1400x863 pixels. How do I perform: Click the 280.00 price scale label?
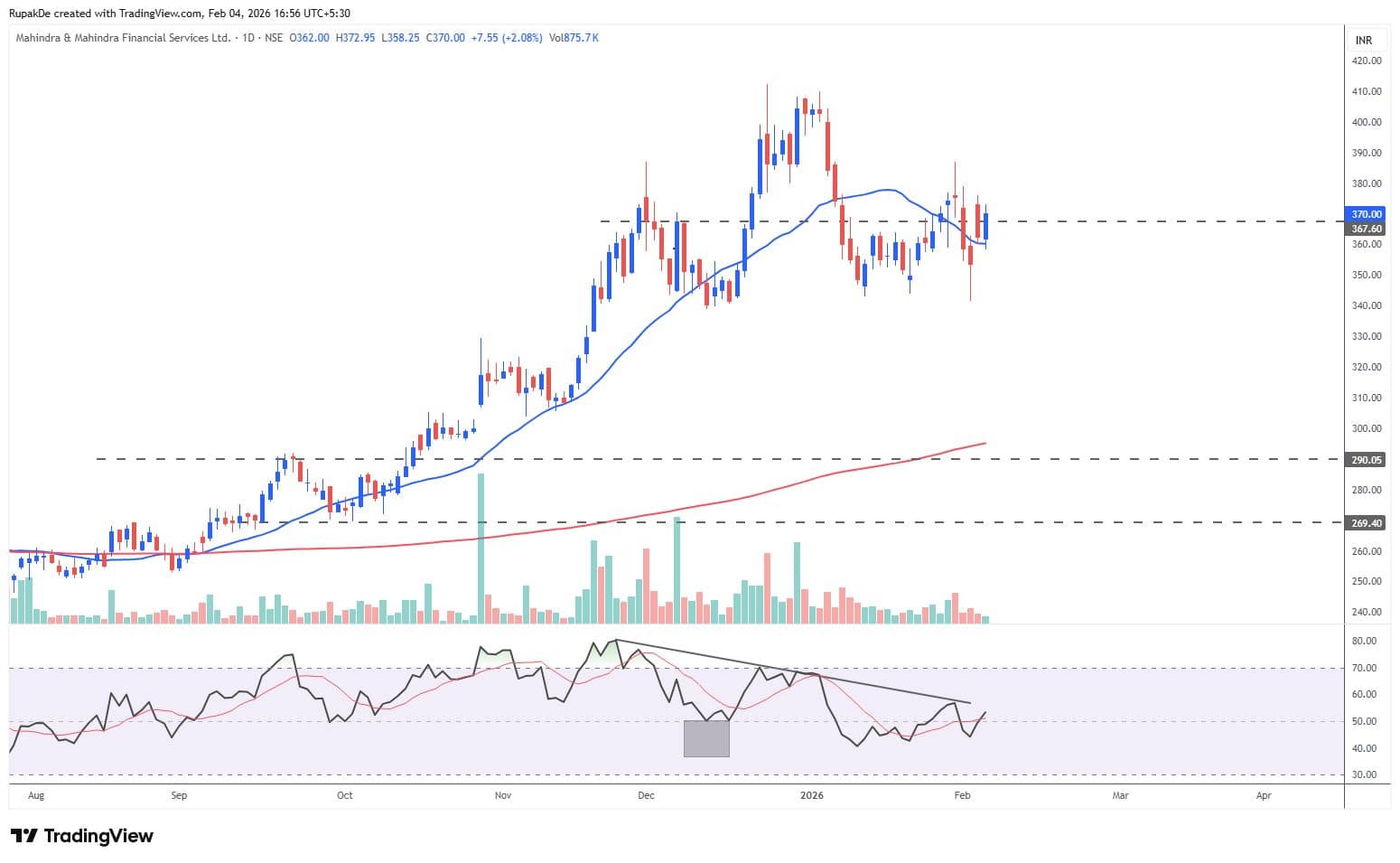1367,490
